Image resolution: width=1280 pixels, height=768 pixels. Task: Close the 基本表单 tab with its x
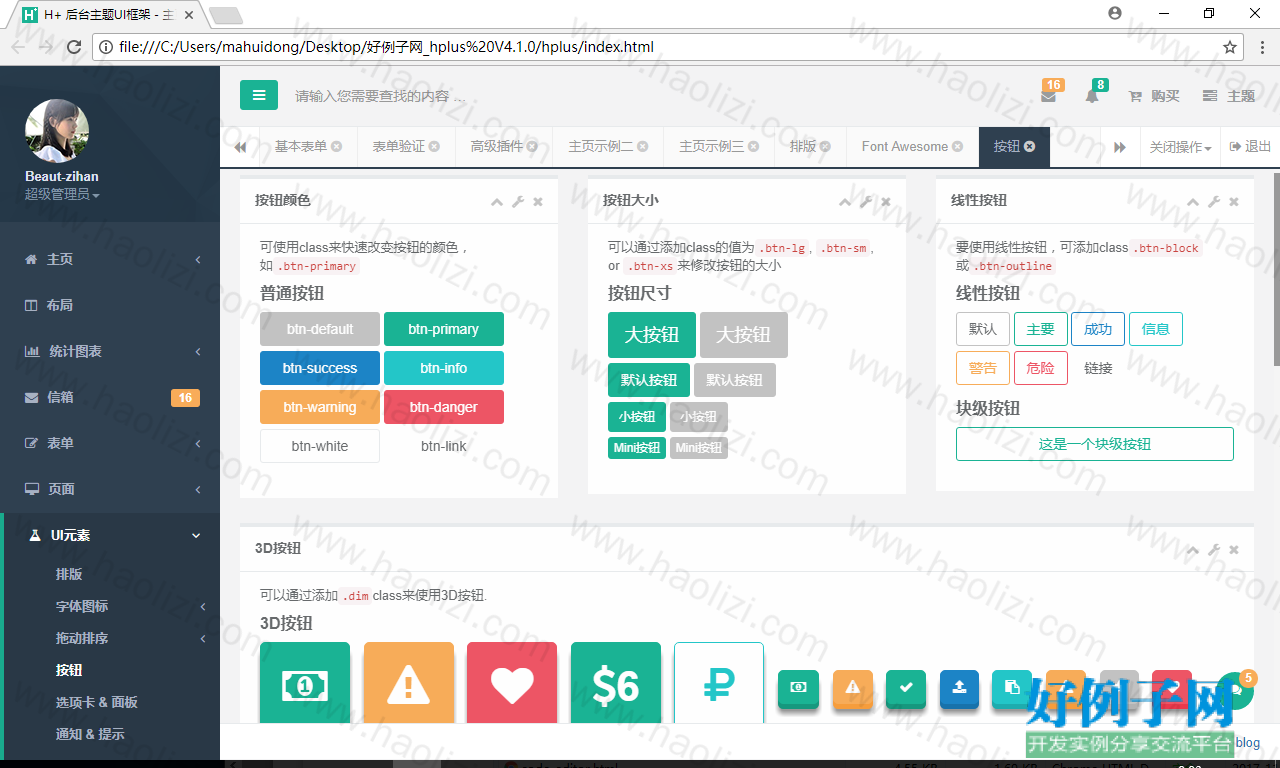337,146
